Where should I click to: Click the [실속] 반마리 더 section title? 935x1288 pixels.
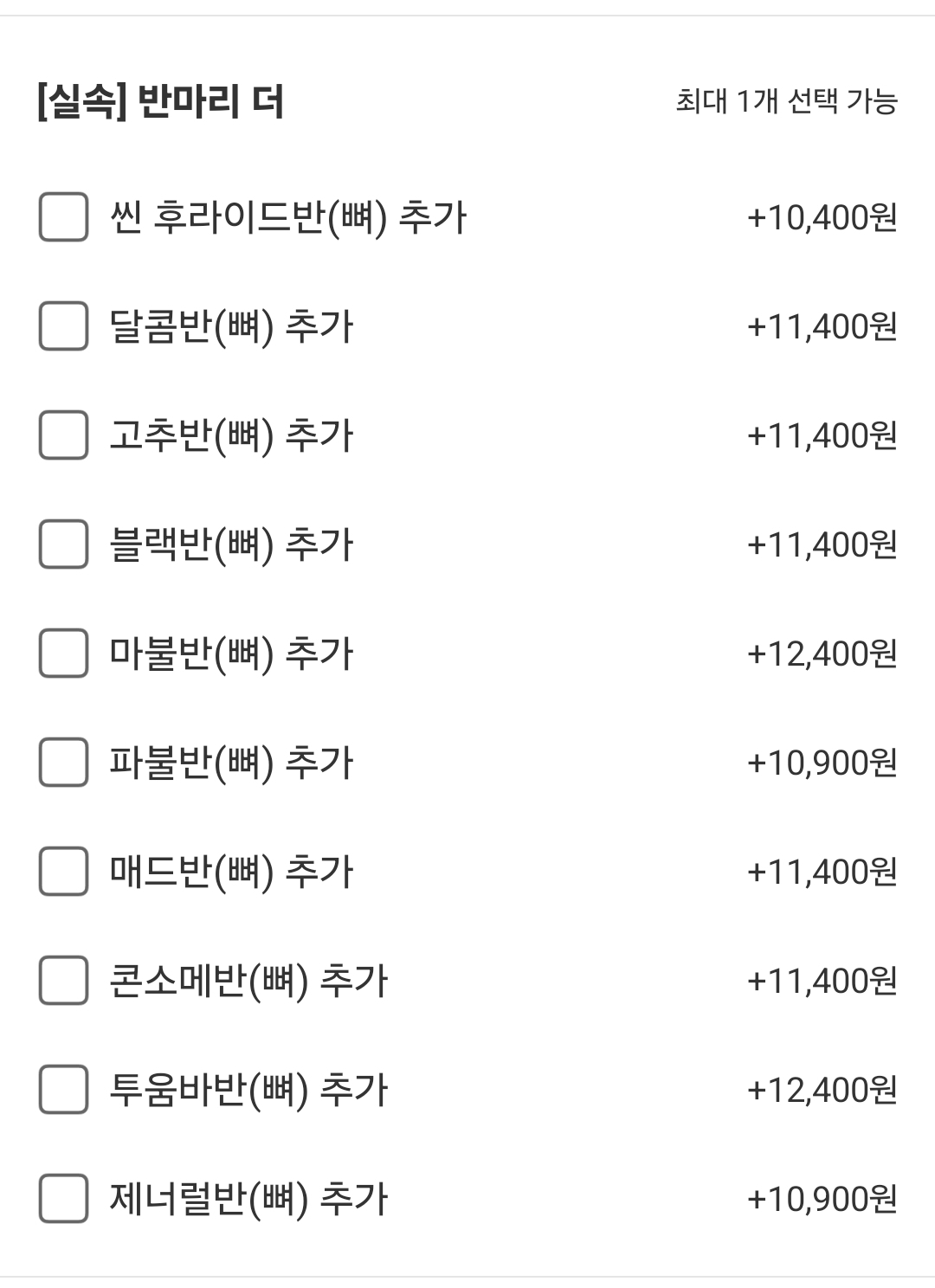coord(161,101)
